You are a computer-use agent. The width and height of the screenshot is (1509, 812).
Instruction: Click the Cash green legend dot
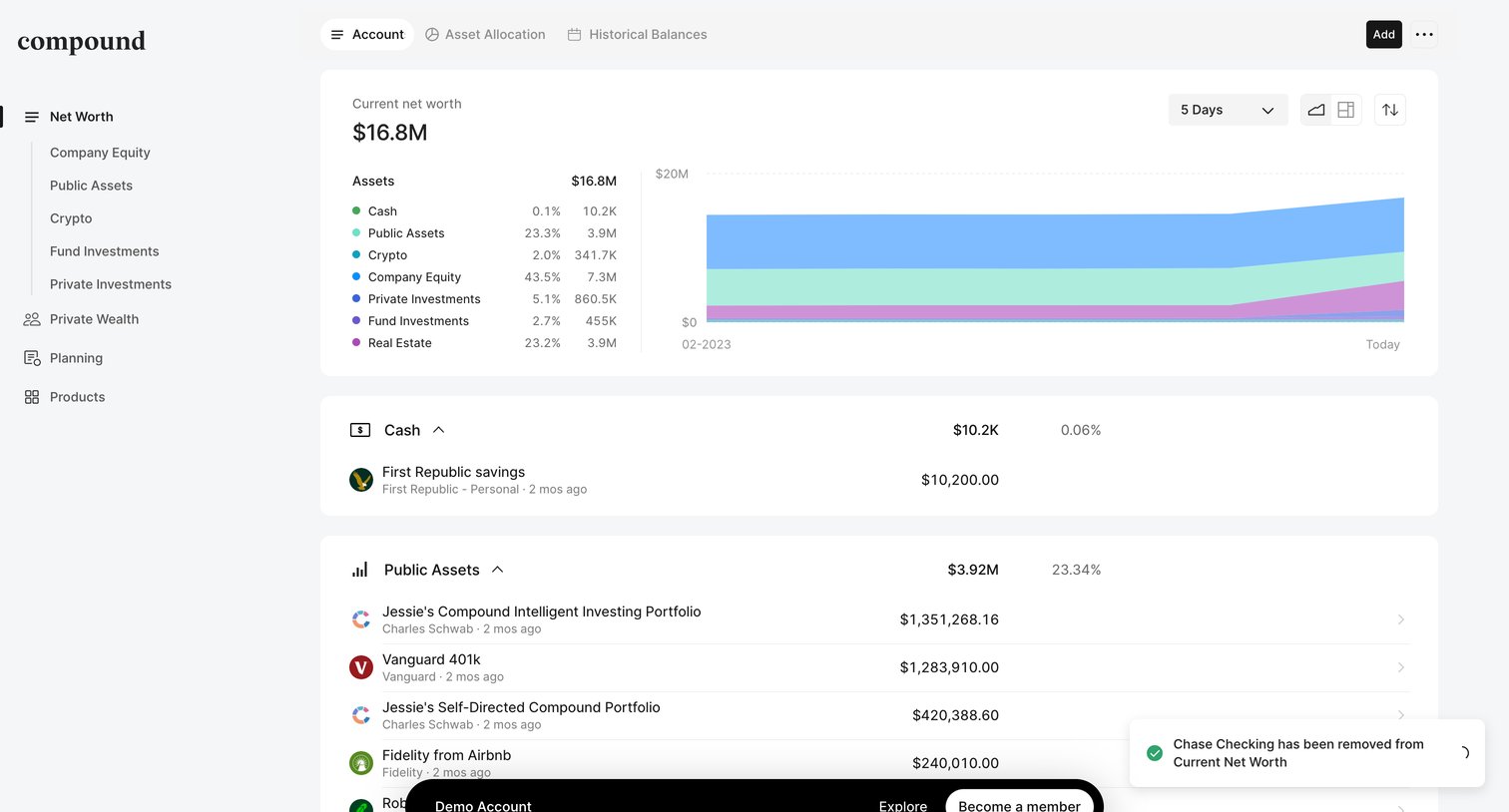356,210
